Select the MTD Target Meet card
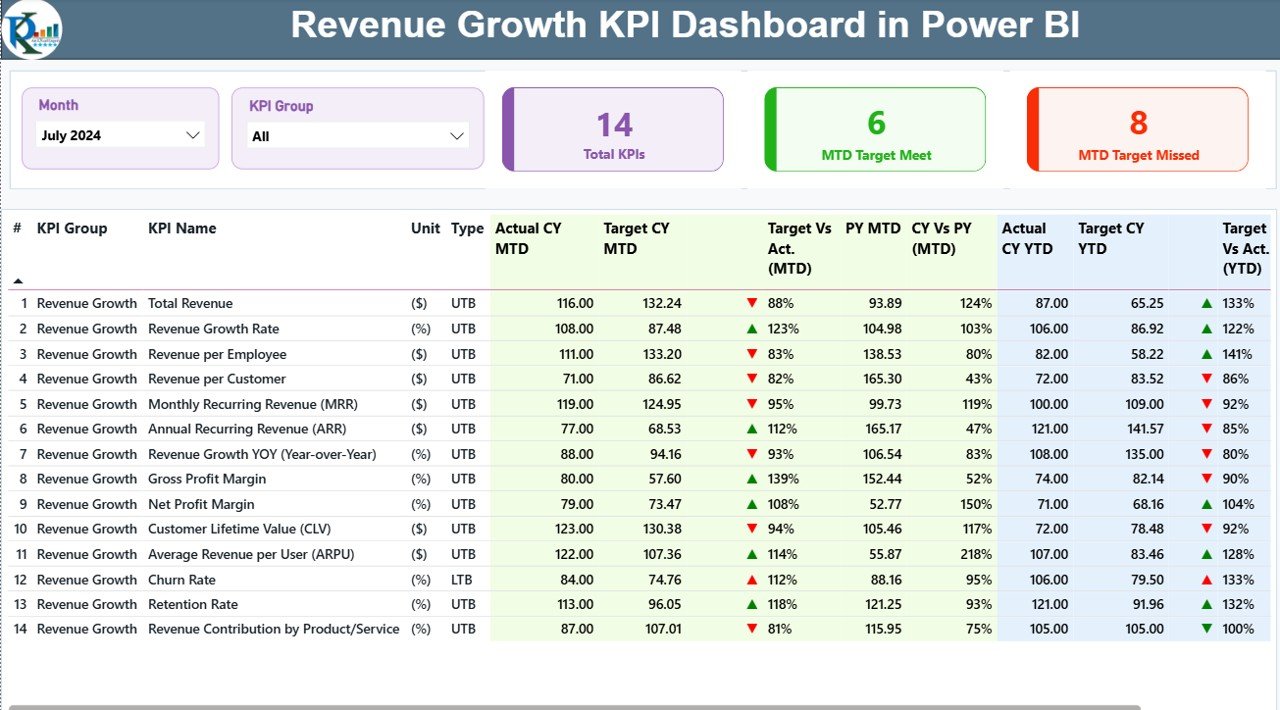Viewport: 1280px width, 710px height. (x=875, y=129)
